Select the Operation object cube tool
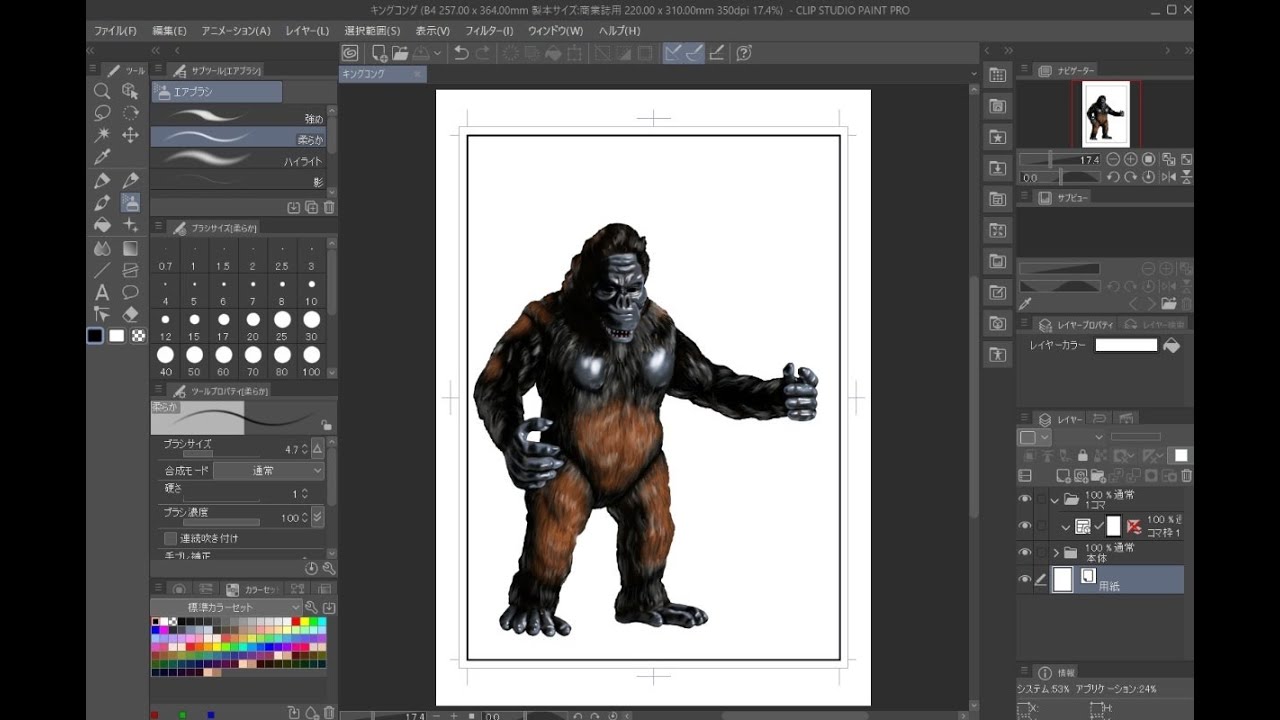1280x720 pixels. pyautogui.click(x=130, y=91)
